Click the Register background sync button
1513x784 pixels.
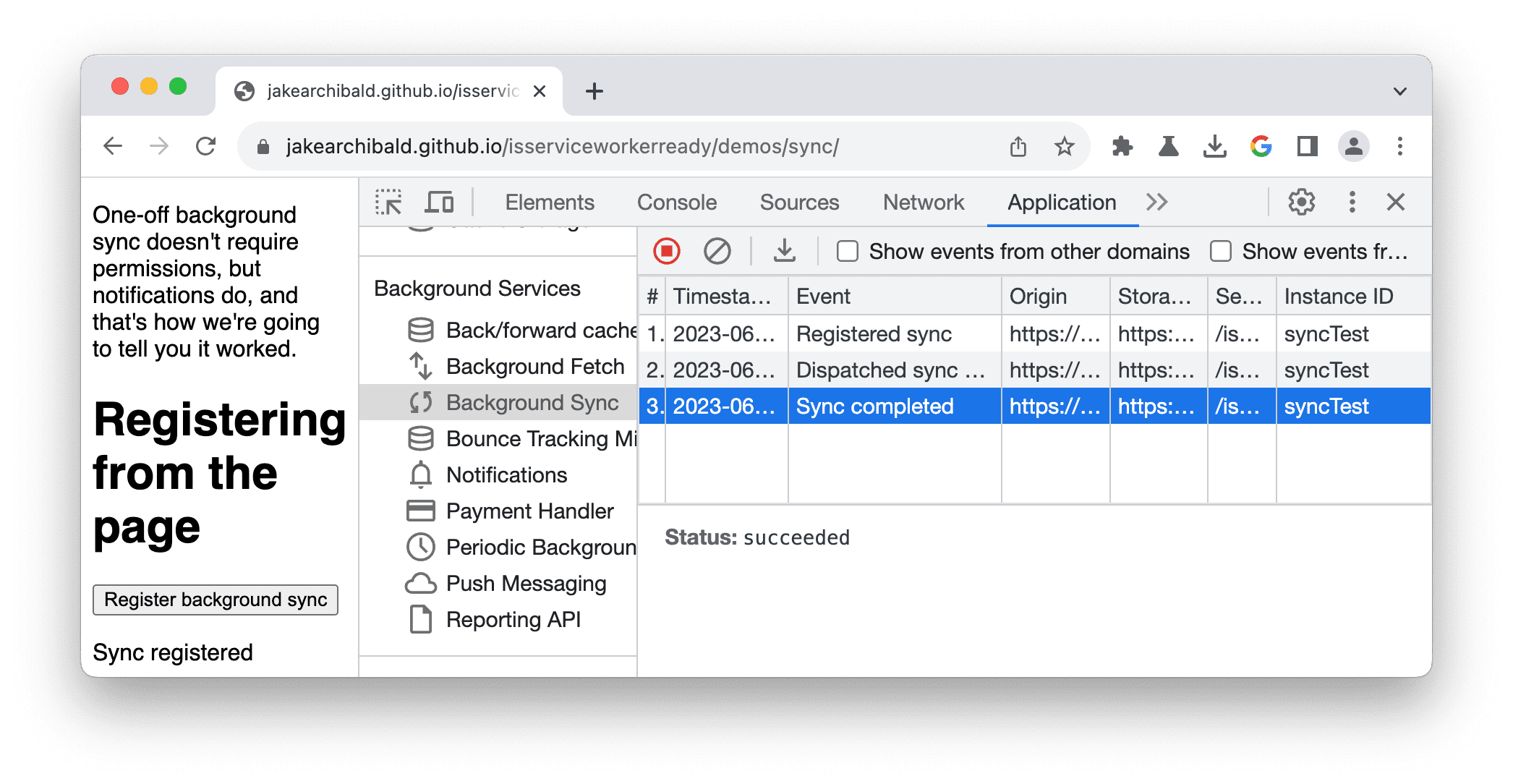[x=217, y=599]
